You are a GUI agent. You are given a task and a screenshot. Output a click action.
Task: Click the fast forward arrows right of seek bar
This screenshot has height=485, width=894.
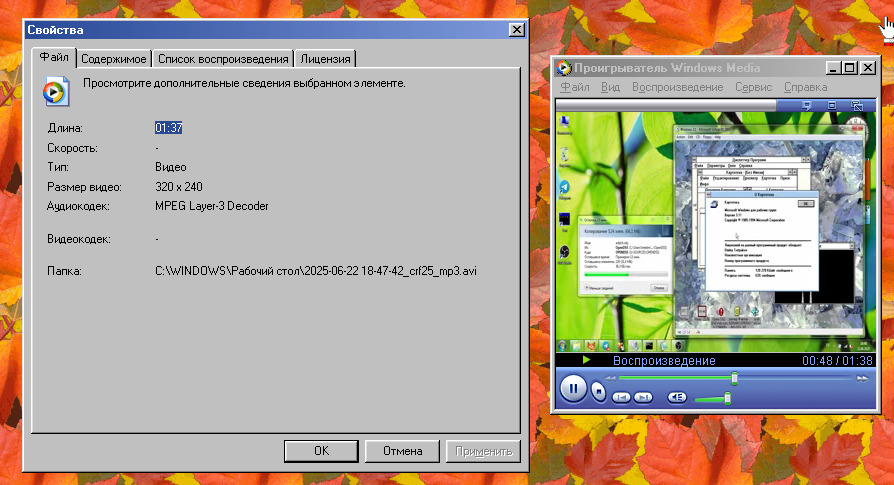(861, 378)
